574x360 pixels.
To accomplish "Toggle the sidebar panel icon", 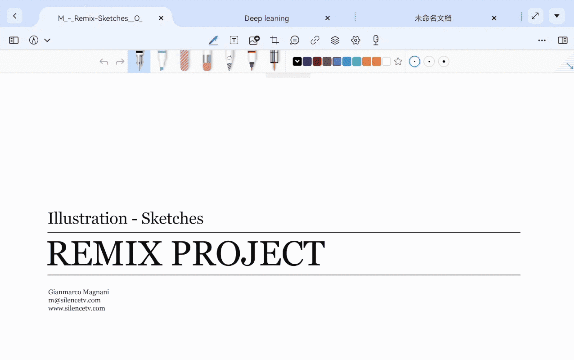I will (14, 40).
